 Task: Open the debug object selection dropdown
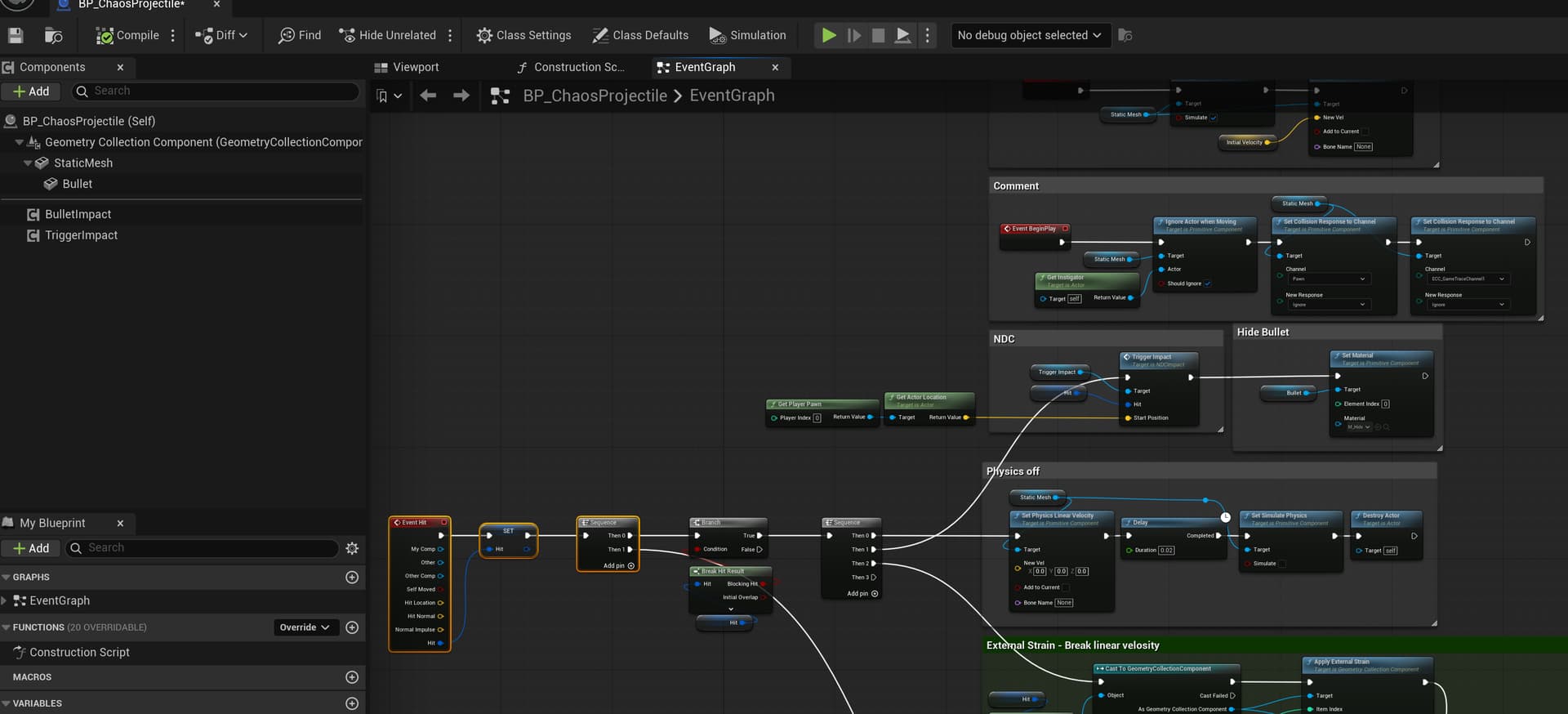pos(1030,35)
